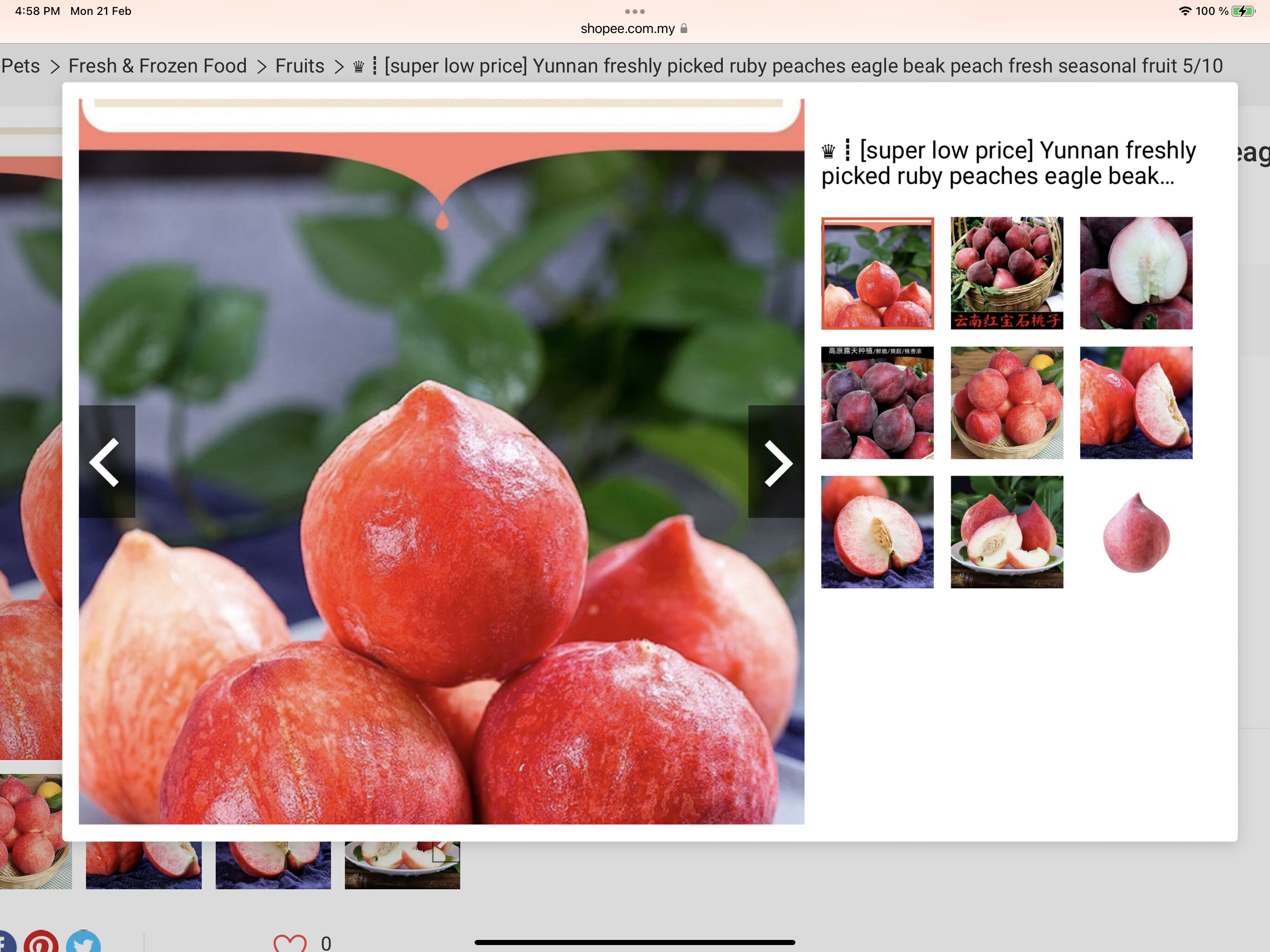Open the peaches-on-plate thumbnail below the lightbox
This screenshot has width=1270, height=952.
402,864
